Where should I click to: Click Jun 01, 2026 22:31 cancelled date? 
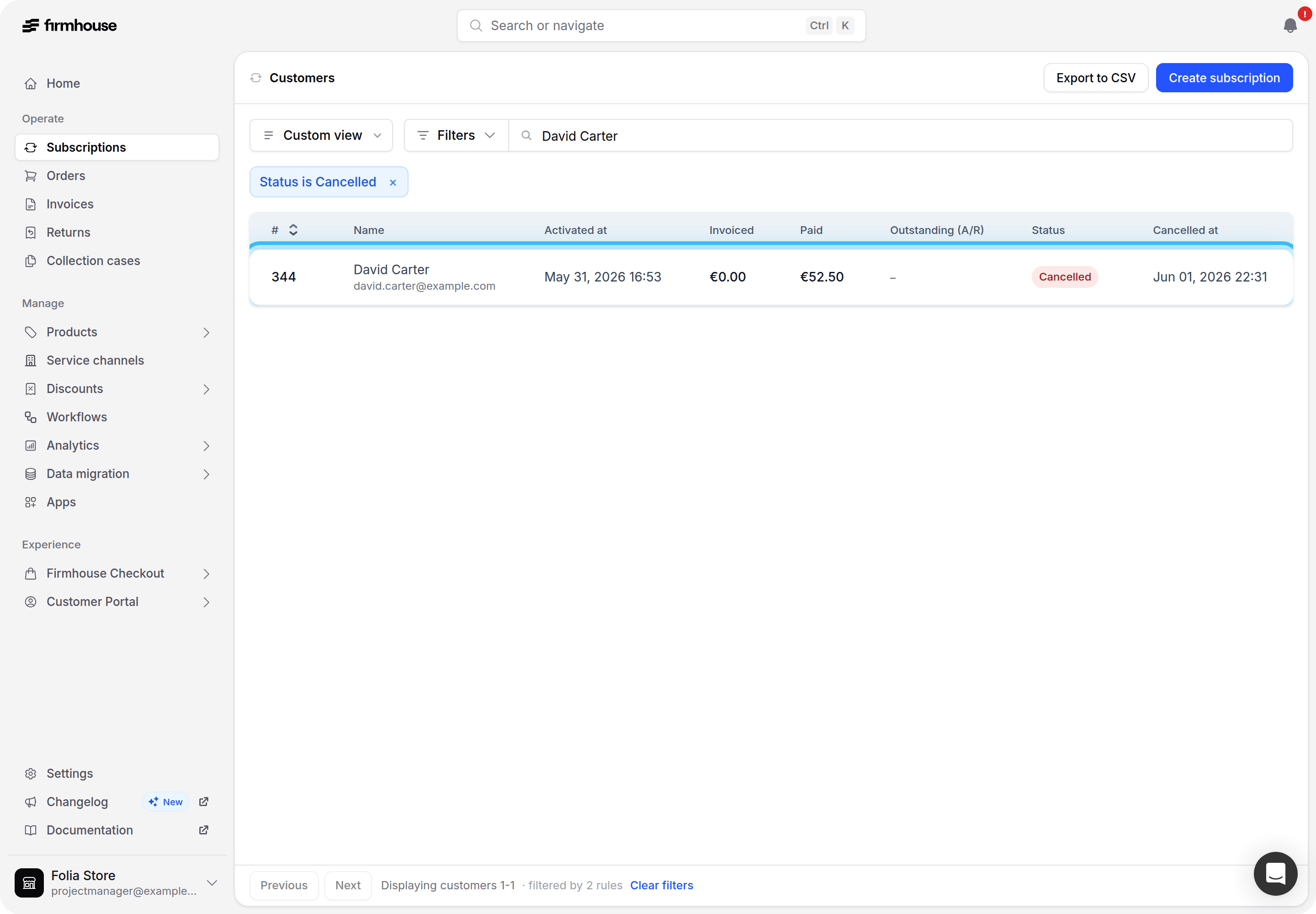pyautogui.click(x=1210, y=277)
